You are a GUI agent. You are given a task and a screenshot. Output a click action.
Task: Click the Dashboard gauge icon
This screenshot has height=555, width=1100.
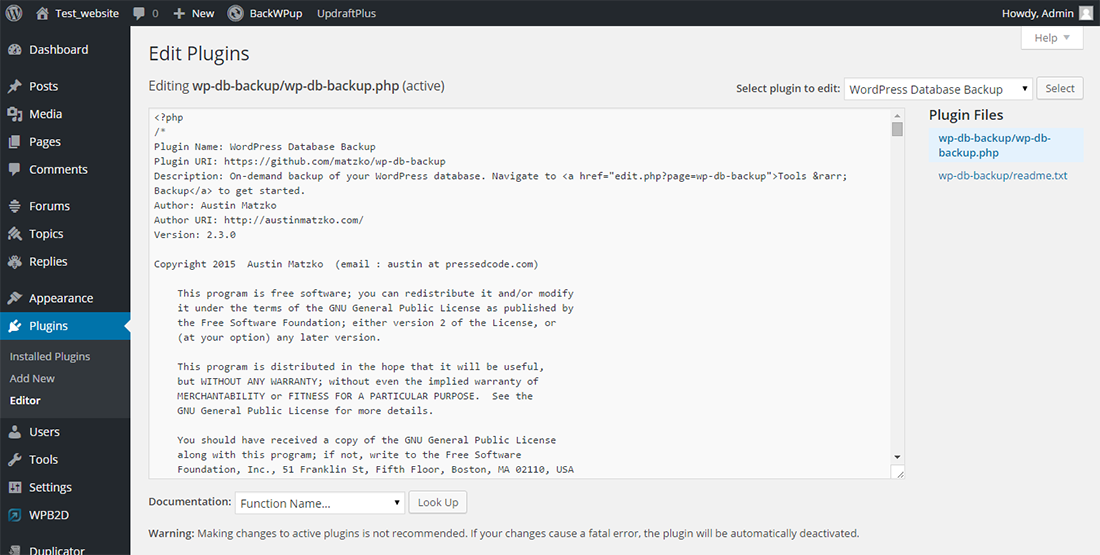[14, 50]
